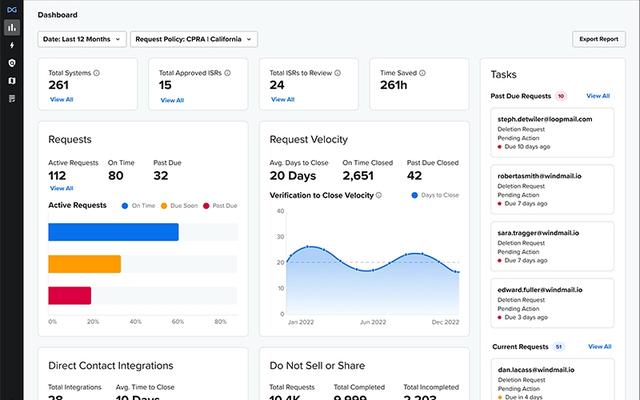Click info icon beside Time Saved
Image resolution: width=640 pixels, height=400 pixels.
(x=419, y=73)
